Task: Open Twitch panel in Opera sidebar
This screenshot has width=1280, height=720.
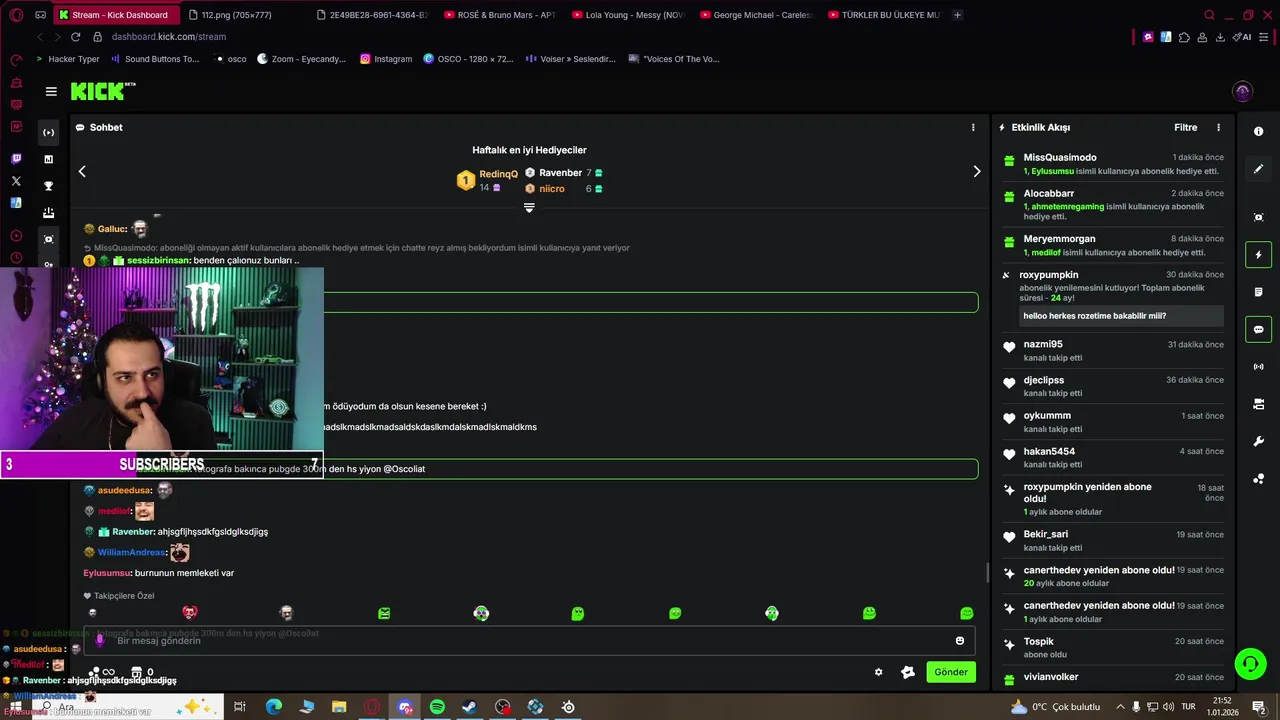Action: point(16,159)
